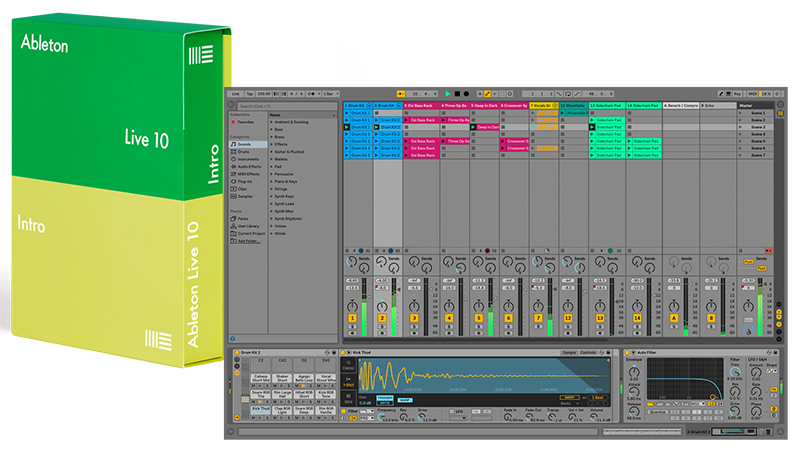Switch to Controls tab in Kick Thud
Viewport: 800px width, 456px height.
588,352
